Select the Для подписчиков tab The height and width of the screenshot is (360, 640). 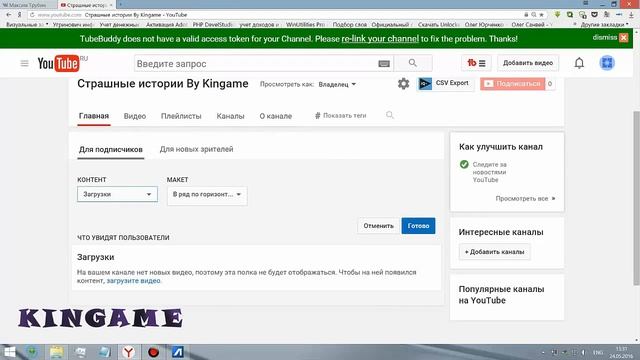click(x=111, y=150)
